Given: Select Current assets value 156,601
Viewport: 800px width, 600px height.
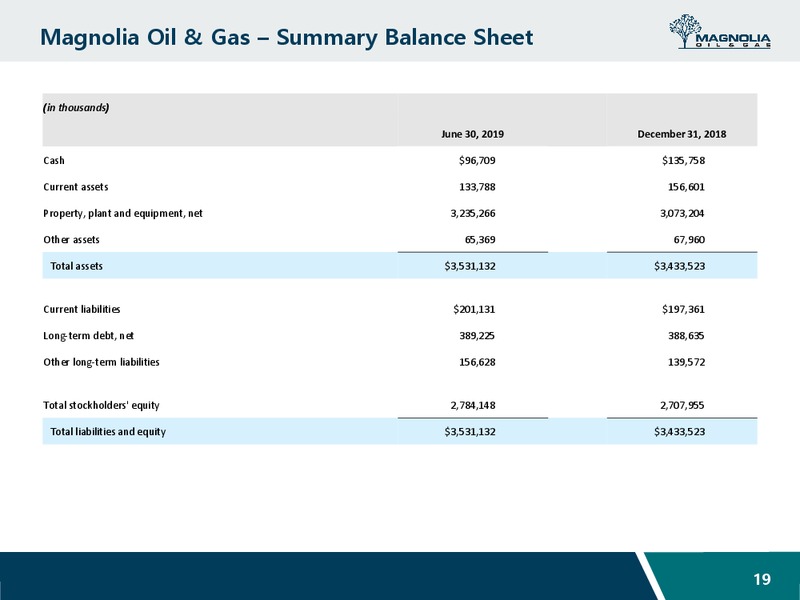Looking at the screenshot, I should (x=686, y=187).
